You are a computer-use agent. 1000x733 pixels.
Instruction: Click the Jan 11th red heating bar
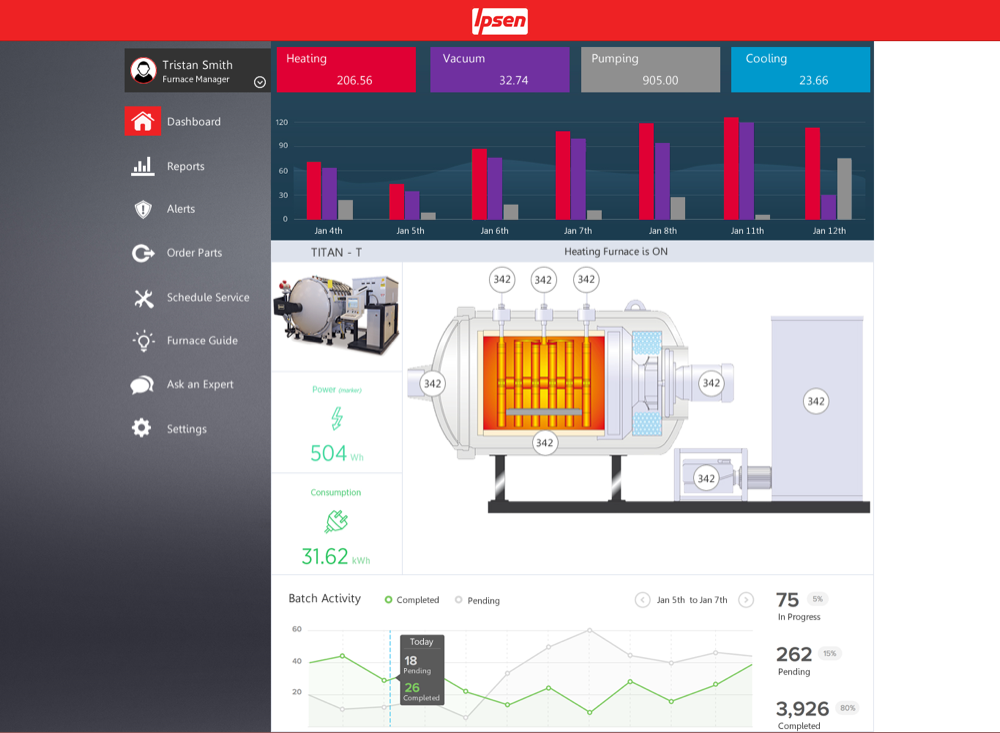731,168
